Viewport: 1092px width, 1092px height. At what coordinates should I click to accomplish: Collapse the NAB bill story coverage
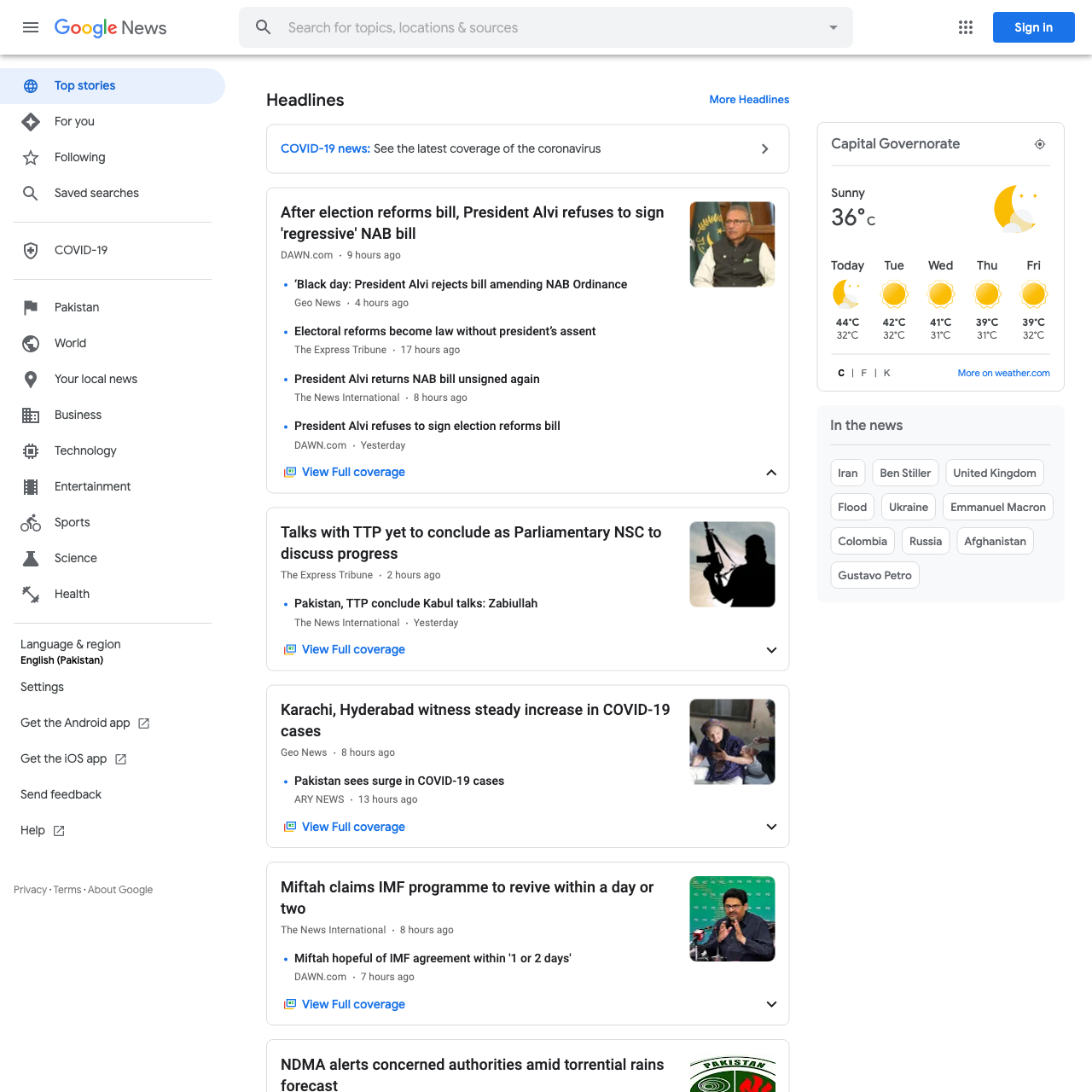771,473
